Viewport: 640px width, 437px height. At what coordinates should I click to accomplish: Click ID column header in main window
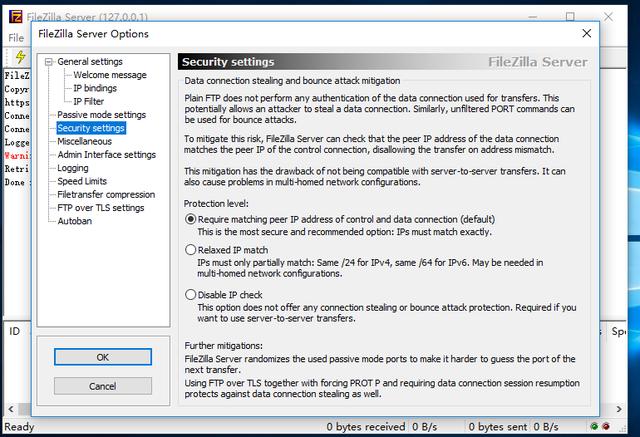tap(14, 331)
